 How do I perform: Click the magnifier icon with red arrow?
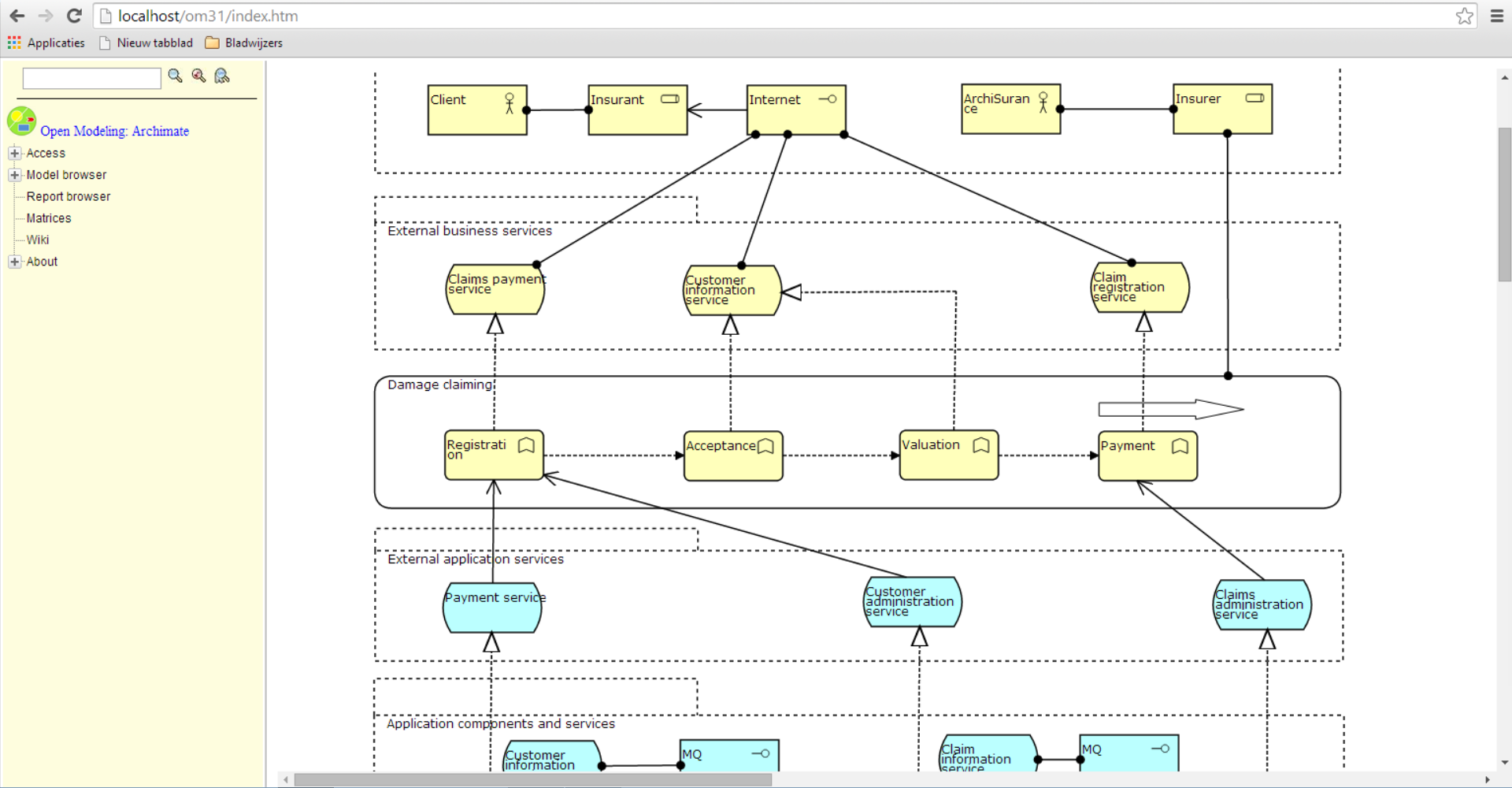pyautogui.click(x=198, y=76)
